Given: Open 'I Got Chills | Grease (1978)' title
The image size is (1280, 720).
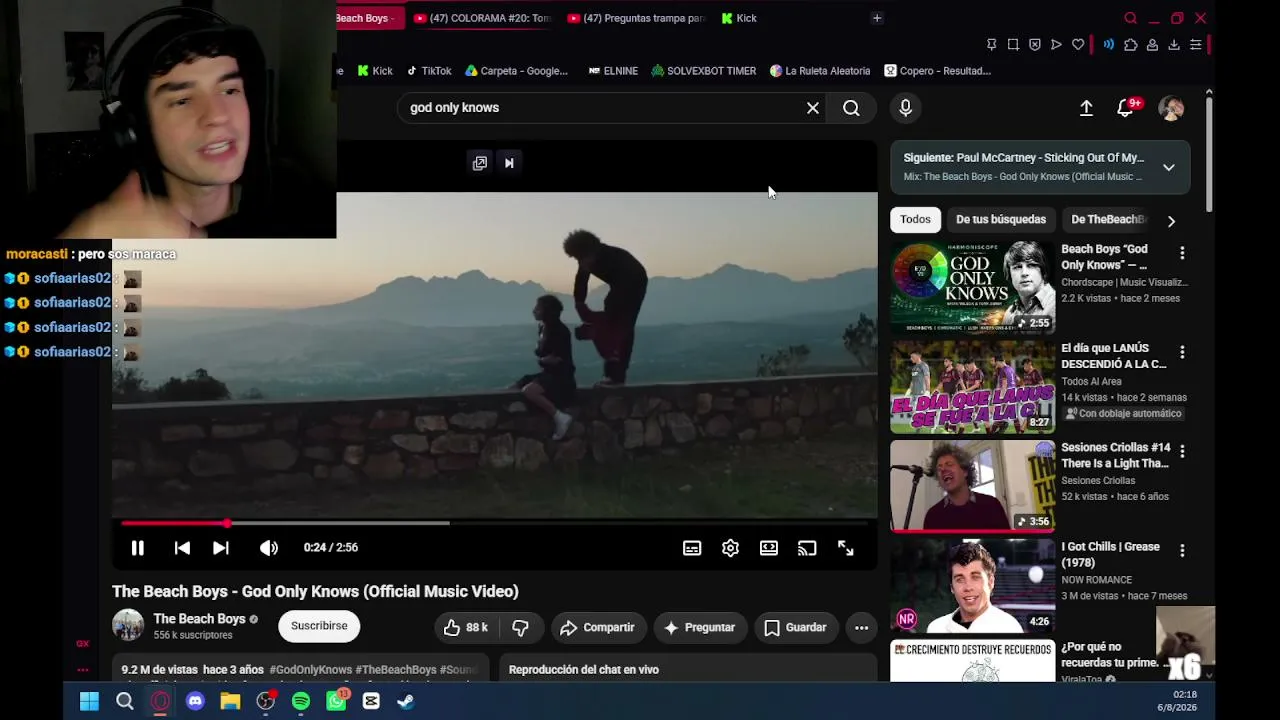Looking at the screenshot, I should [1110, 555].
